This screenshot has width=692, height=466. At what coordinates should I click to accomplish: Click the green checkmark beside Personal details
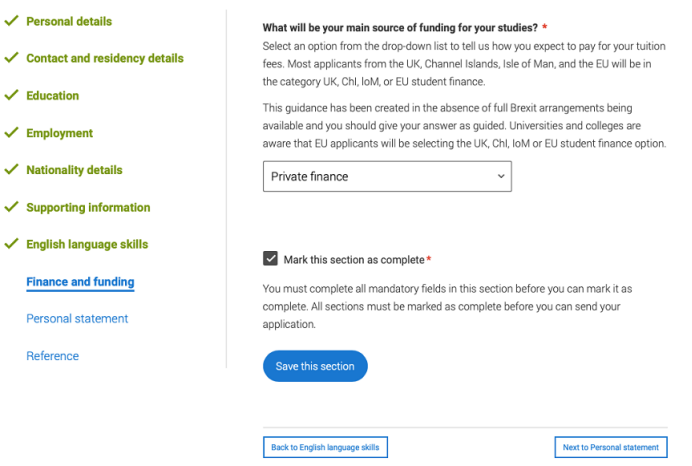pyautogui.click(x=11, y=20)
